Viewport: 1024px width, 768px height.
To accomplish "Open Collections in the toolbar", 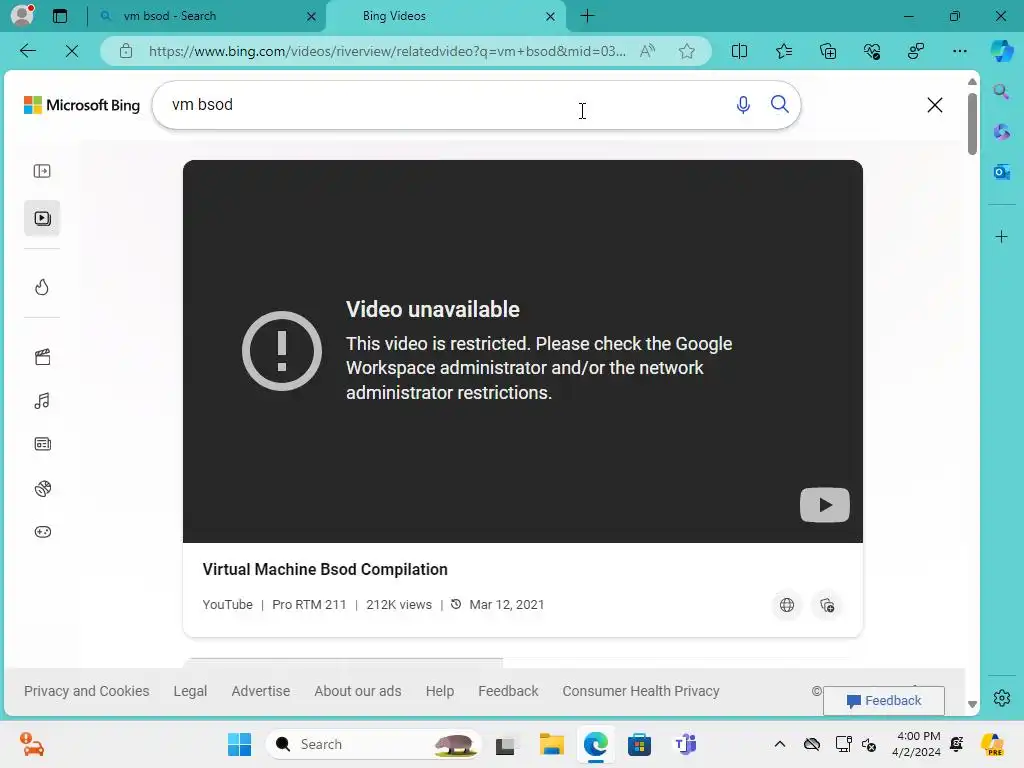I will click(x=827, y=51).
